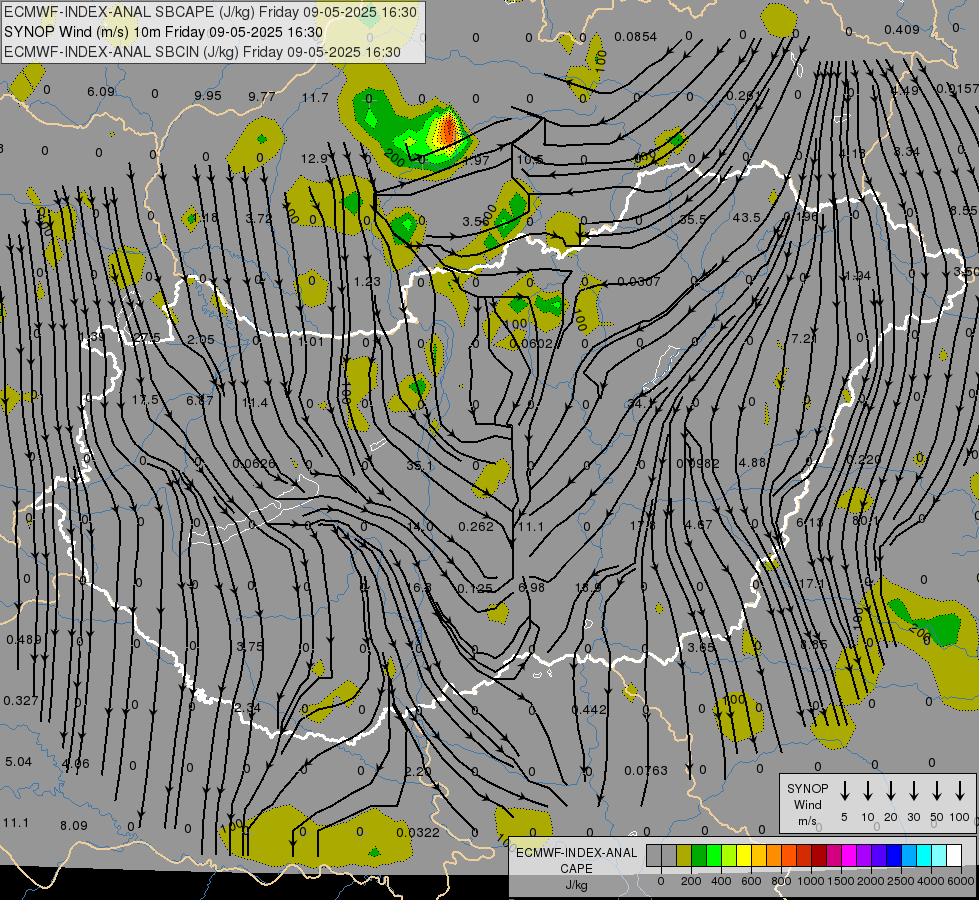
Task: Click the station value 0.125
Action: 475,588
